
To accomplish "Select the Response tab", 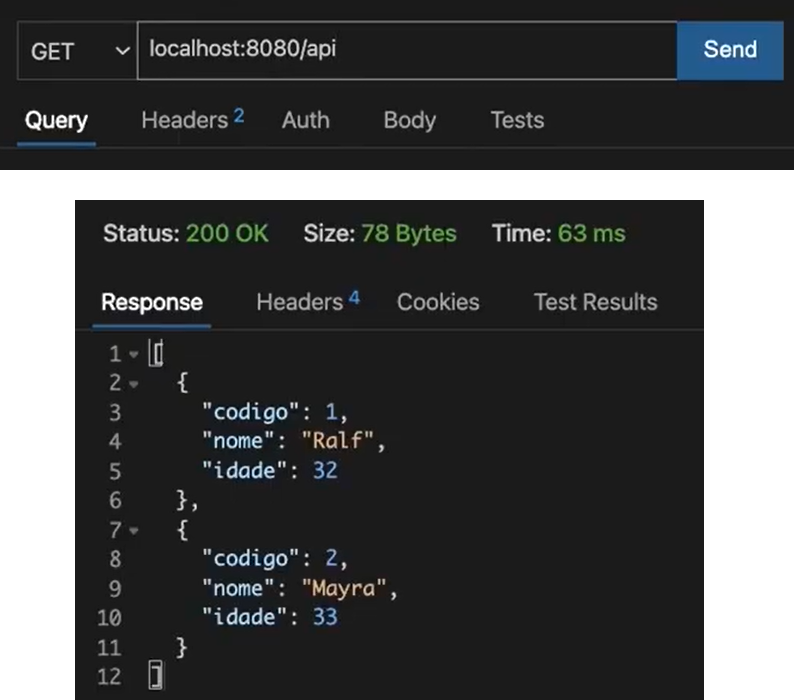I will pos(152,303).
